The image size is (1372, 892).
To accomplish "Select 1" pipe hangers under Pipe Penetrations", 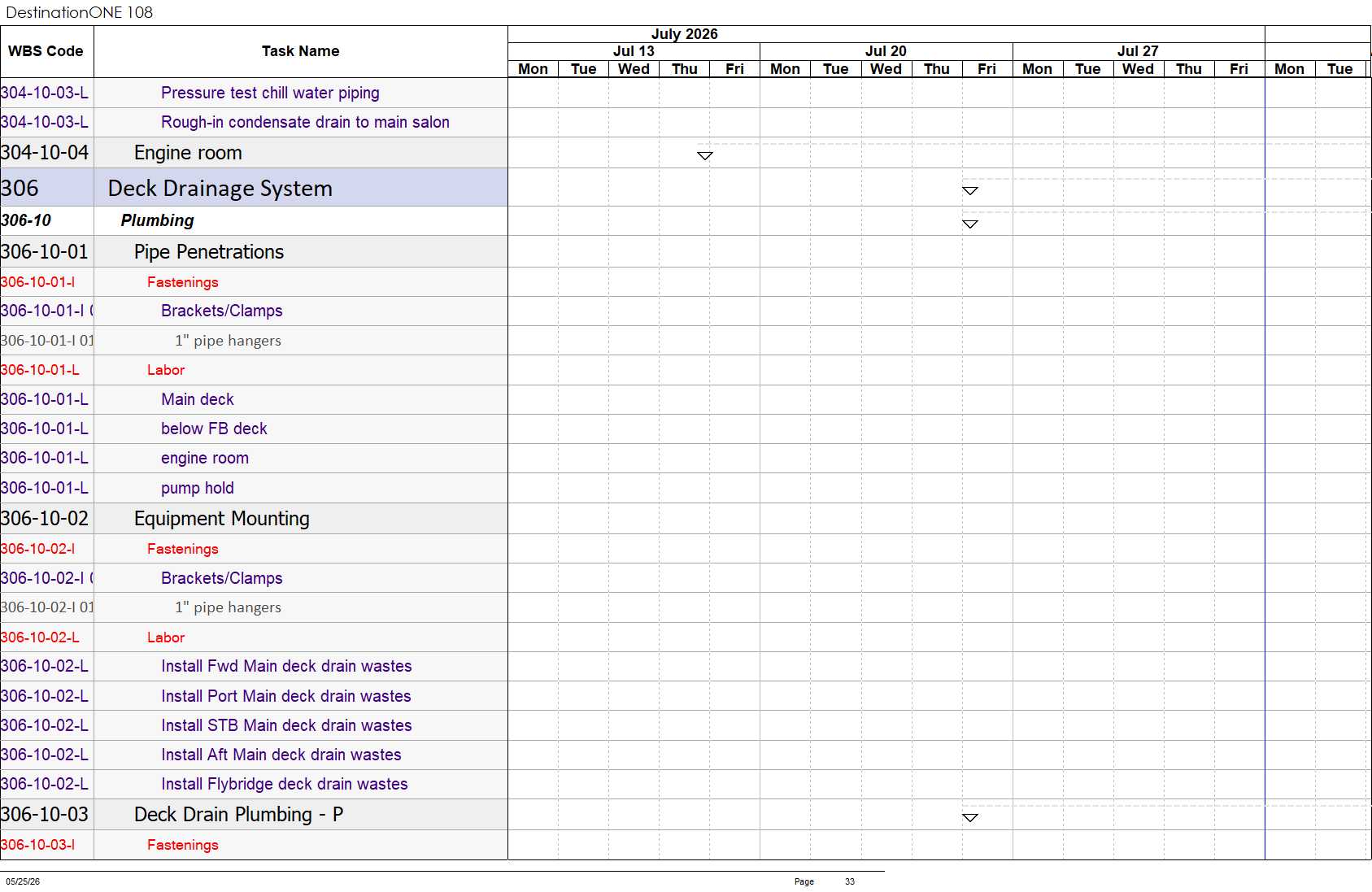I will click(229, 341).
